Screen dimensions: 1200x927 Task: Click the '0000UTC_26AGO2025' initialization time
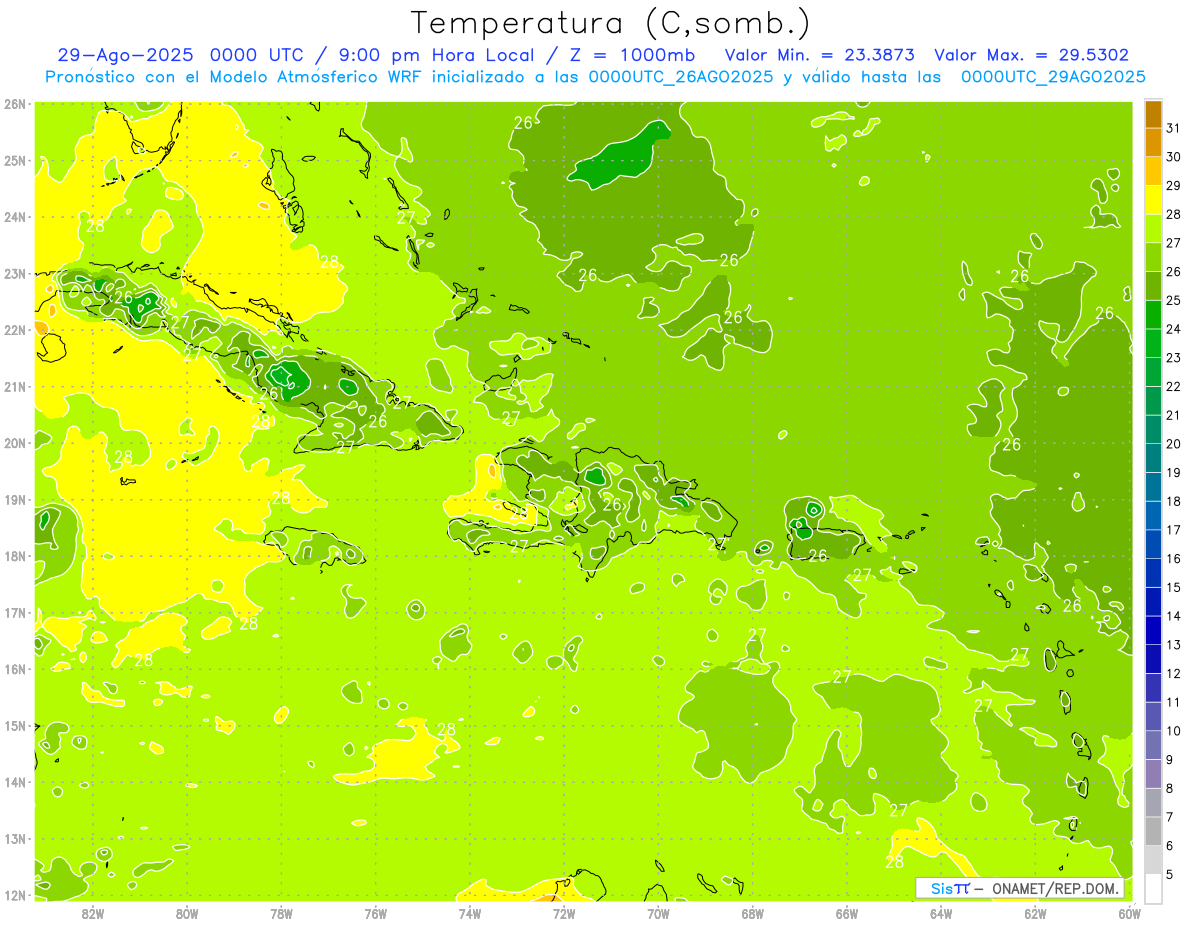[680, 76]
